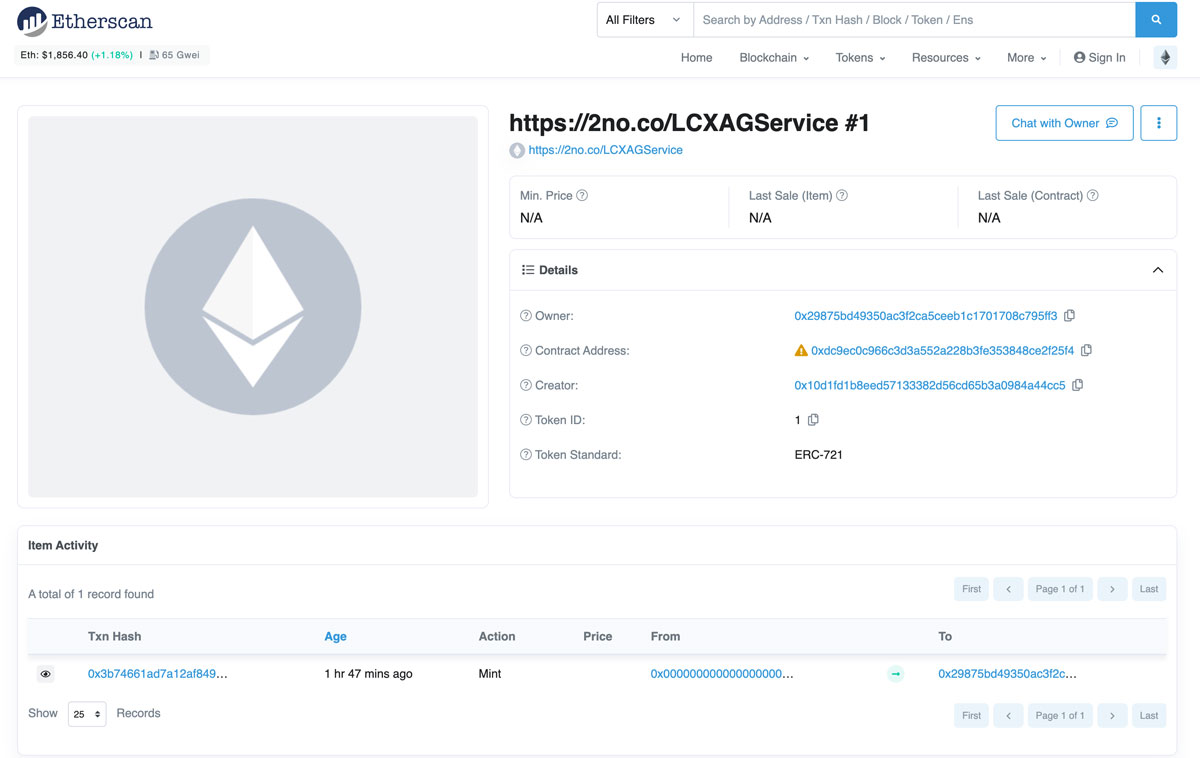The height and width of the screenshot is (758, 1200).
Task: Open the Tokens menu
Action: click(860, 58)
